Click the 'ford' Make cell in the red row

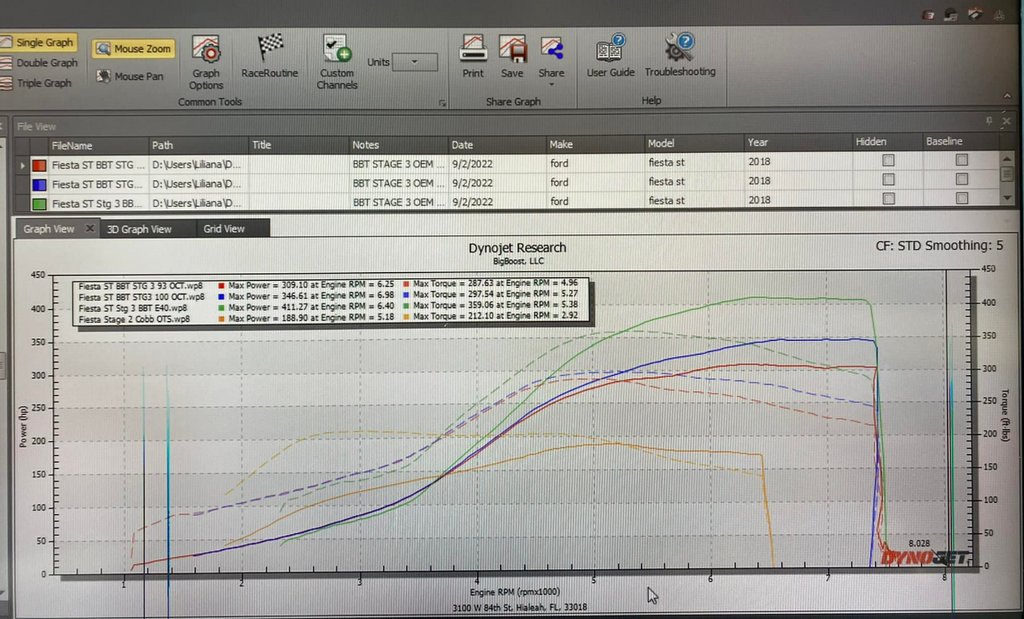[x=595, y=163]
